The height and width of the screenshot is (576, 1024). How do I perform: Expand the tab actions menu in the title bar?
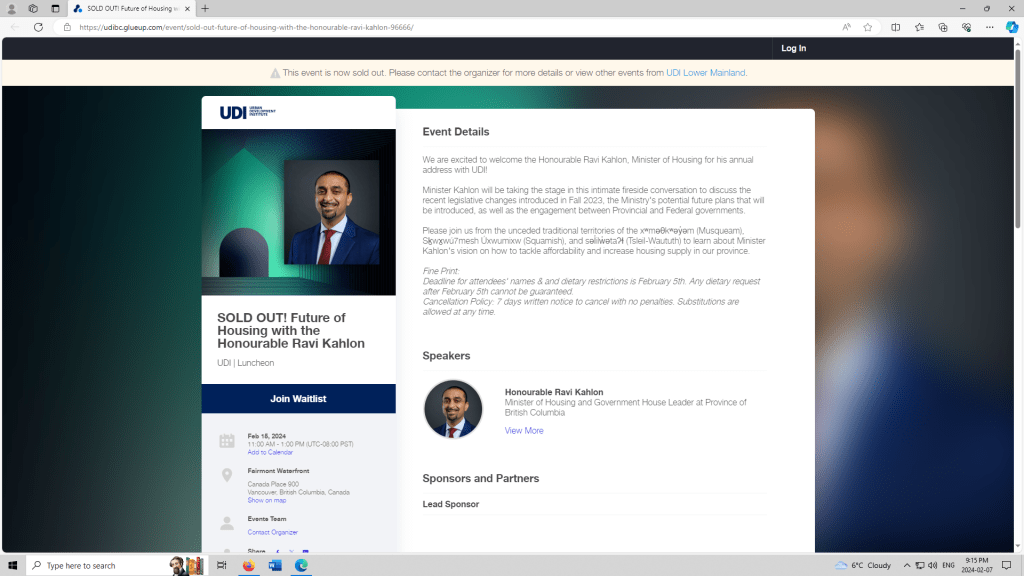(x=55, y=8)
